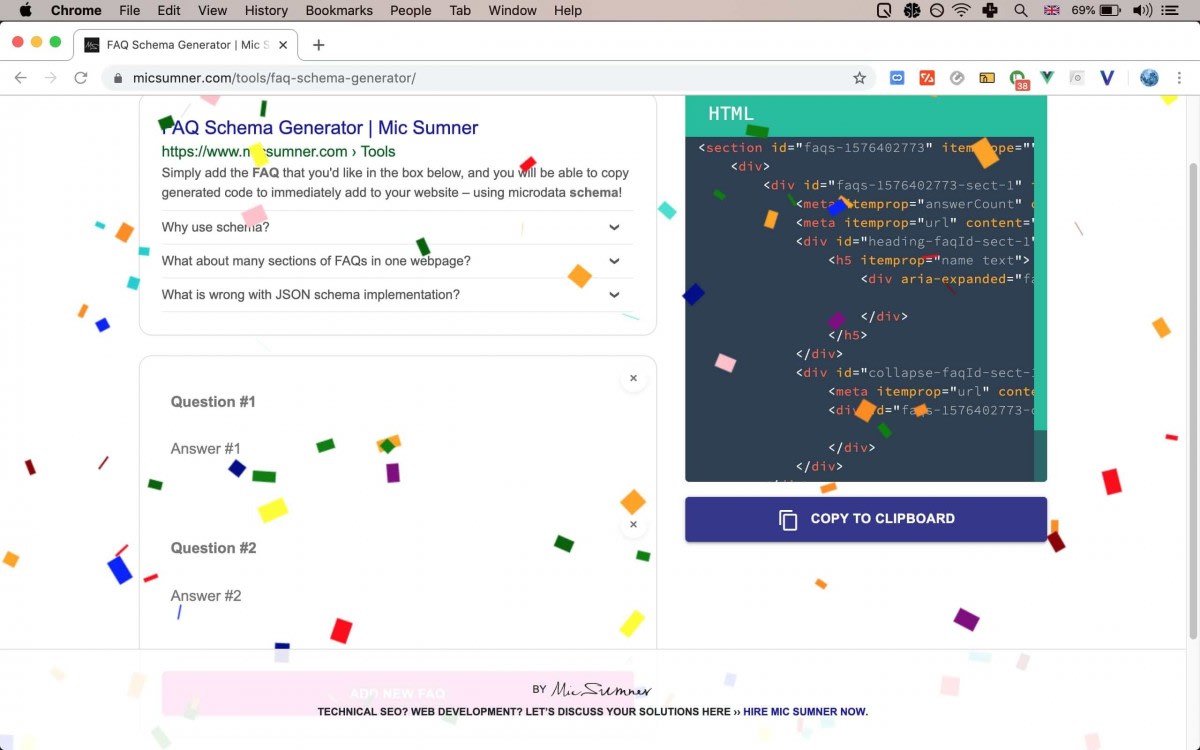Click the HTML heading above the code
This screenshot has height=750, width=1200.
[x=731, y=113]
